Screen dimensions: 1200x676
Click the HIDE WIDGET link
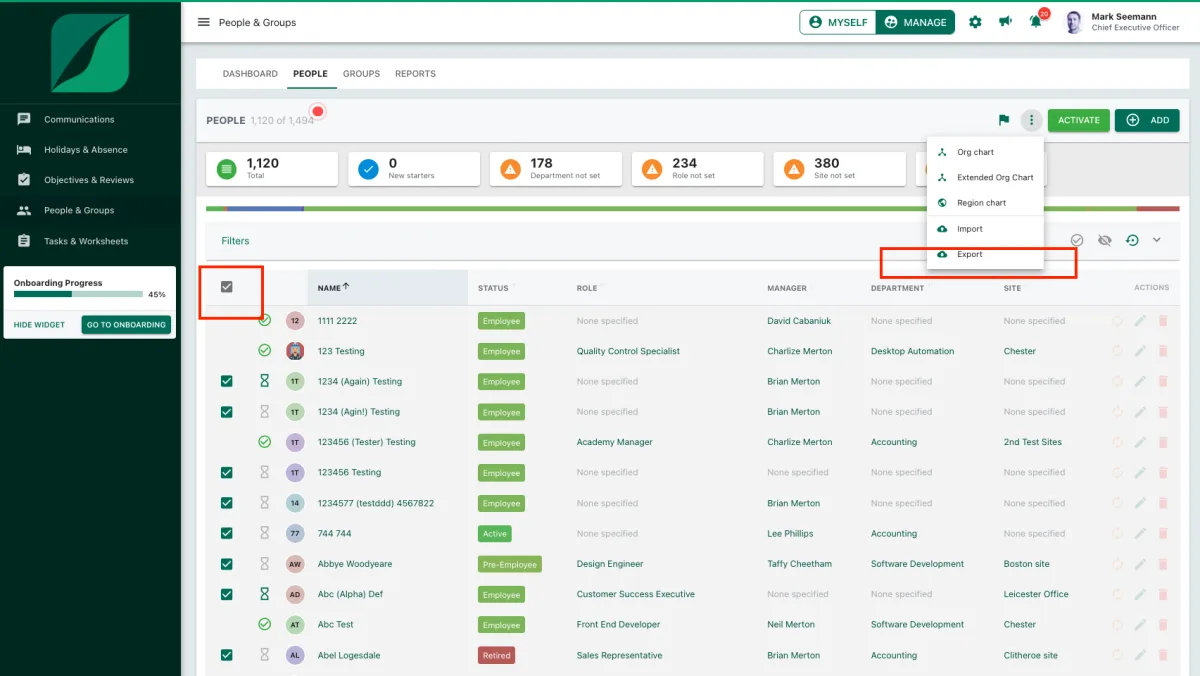[x=40, y=325]
